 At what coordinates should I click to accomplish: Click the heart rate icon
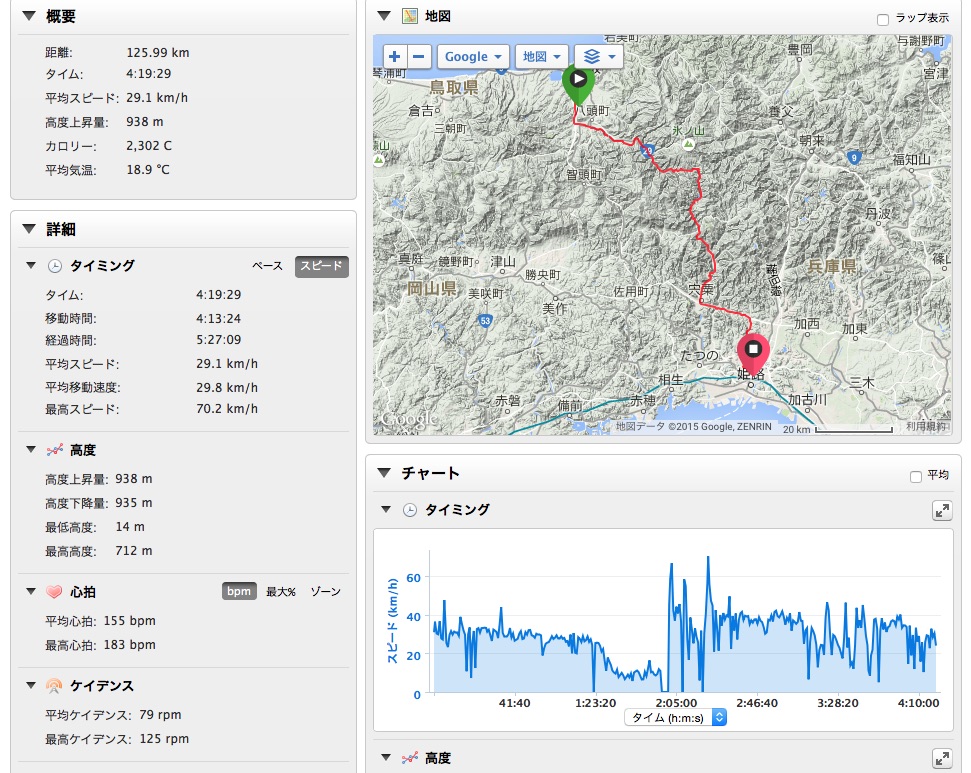(x=54, y=591)
